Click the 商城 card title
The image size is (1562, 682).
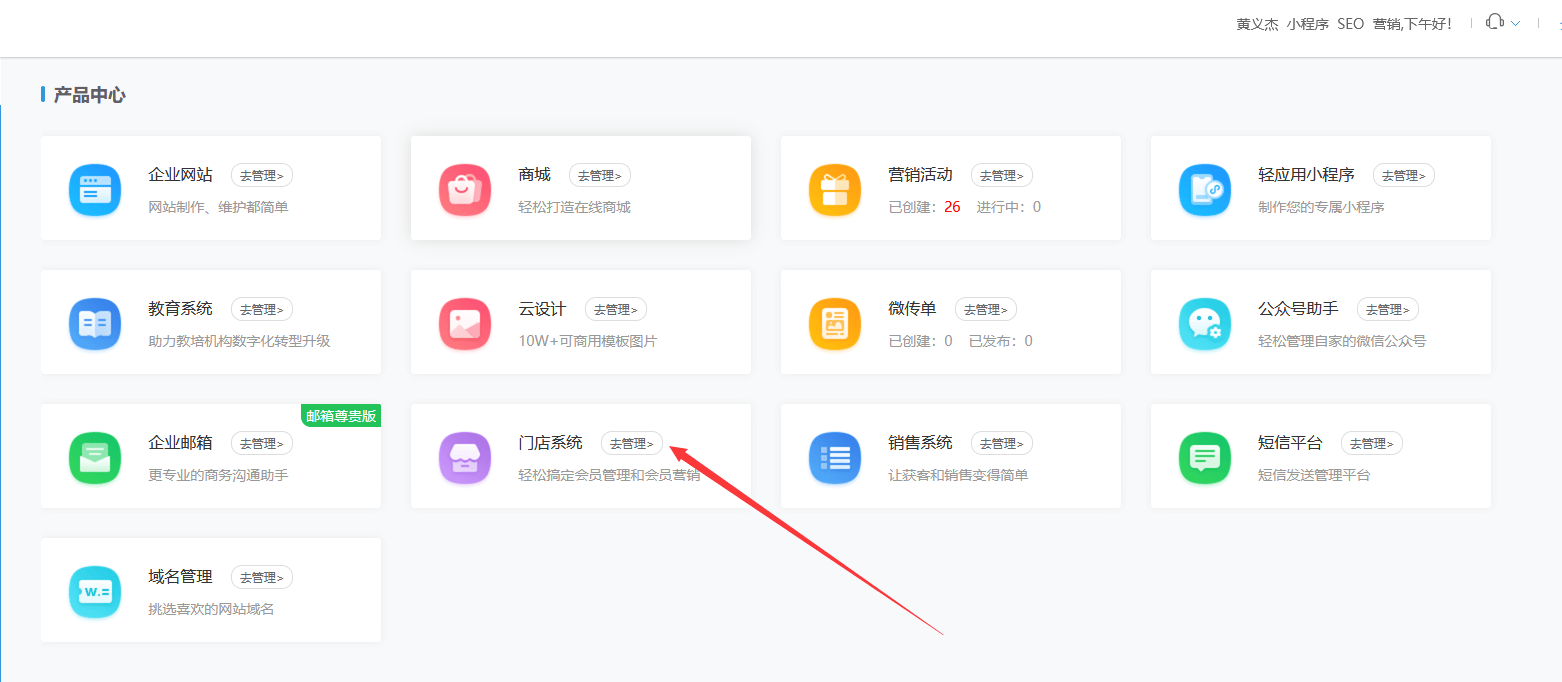(x=534, y=175)
